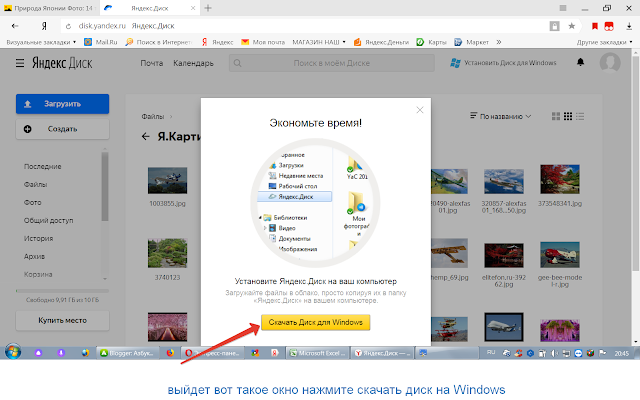
Task: Open Mail.Ru bookmark
Action: [x=100, y=42]
